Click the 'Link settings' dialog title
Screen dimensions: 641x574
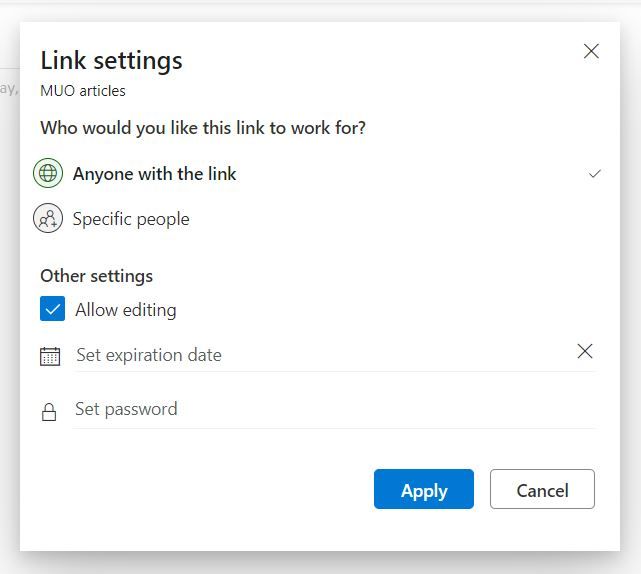tap(111, 60)
